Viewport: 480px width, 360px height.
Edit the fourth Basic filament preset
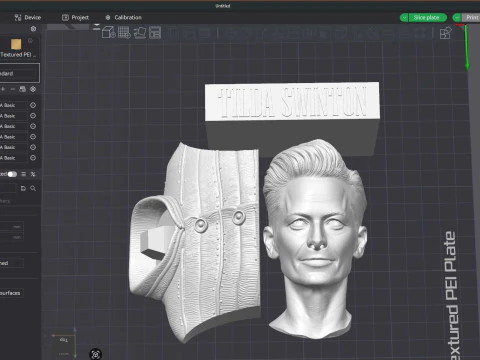(33, 137)
